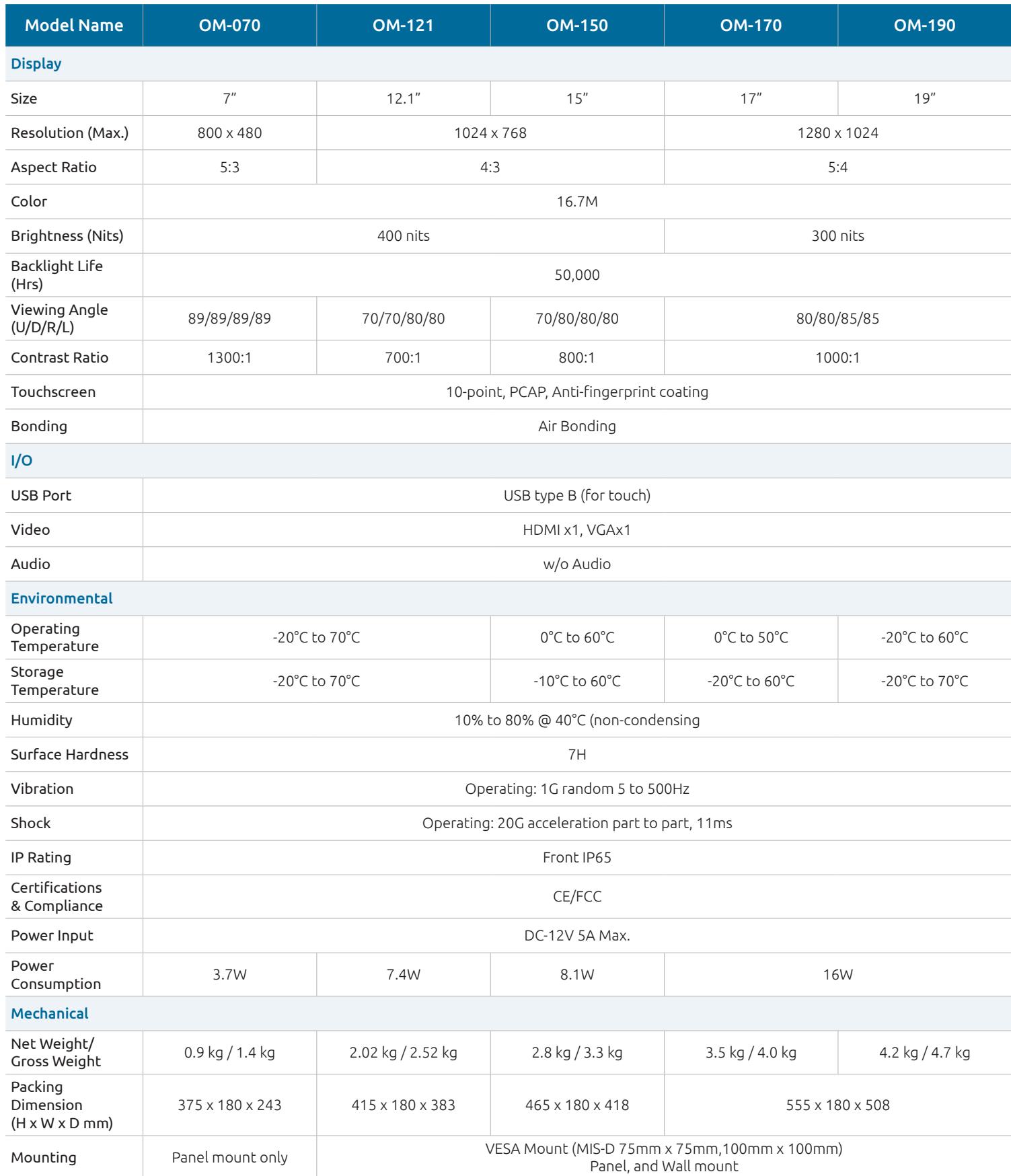The image size is (1011, 1176).
Task: Click the Model Name header cell
Action: [x=74, y=26]
